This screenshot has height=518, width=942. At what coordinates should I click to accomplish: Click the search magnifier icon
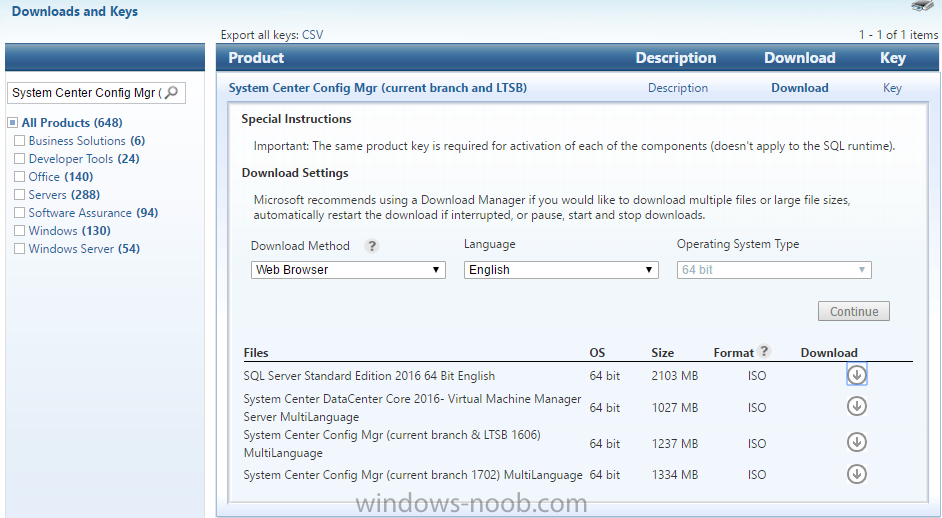click(x=172, y=93)
